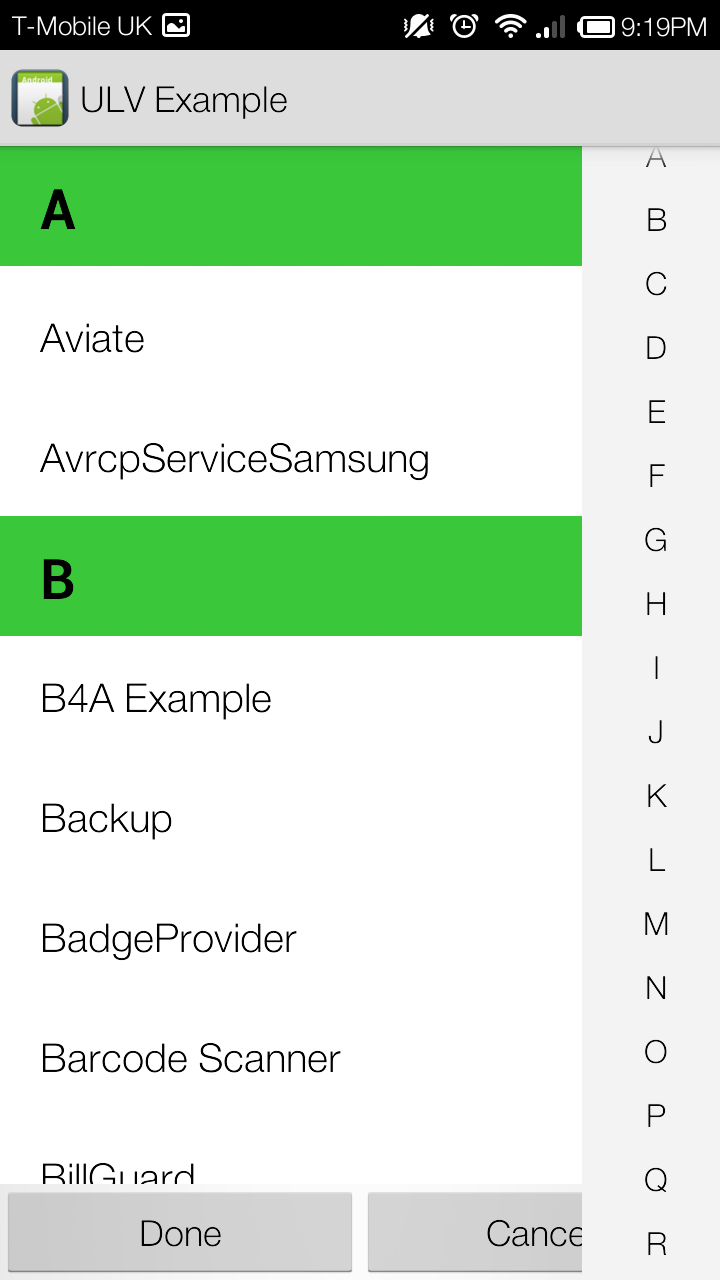Tap the battery status bar icon
Screen dimensions: 720x1280
tap(596, 26)
